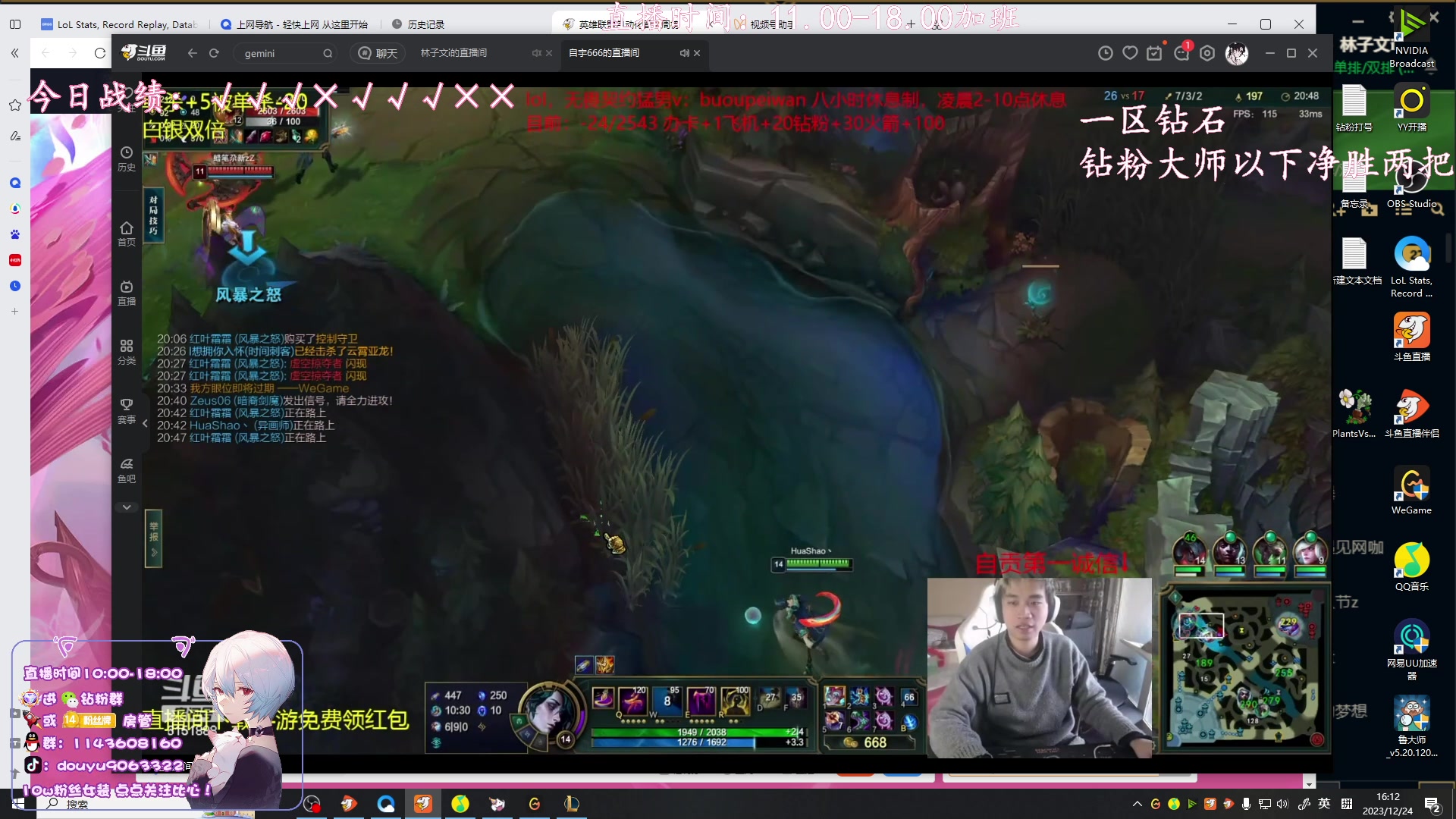
Task: Open the 聊天 chat button
Action: [378, 53]
